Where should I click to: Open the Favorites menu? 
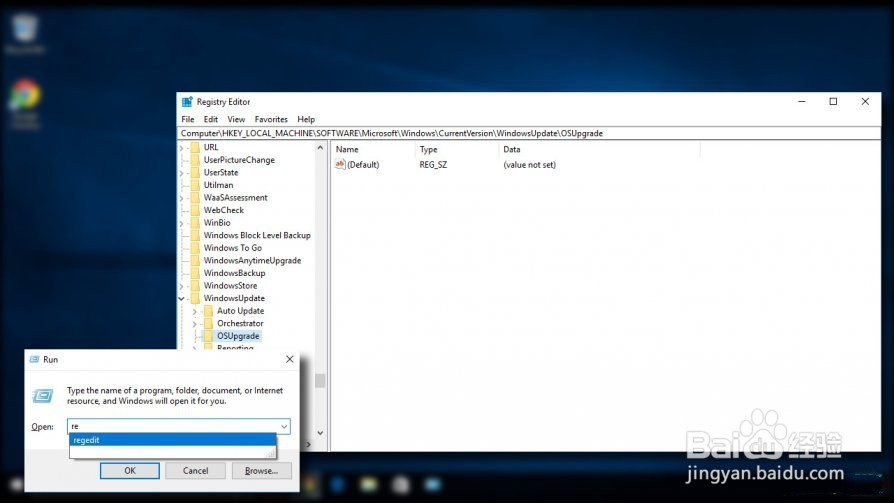click(271, 119)
